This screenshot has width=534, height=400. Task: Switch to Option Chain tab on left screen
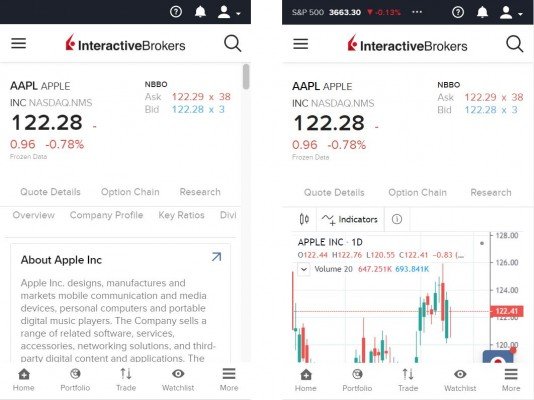point(130,192)
